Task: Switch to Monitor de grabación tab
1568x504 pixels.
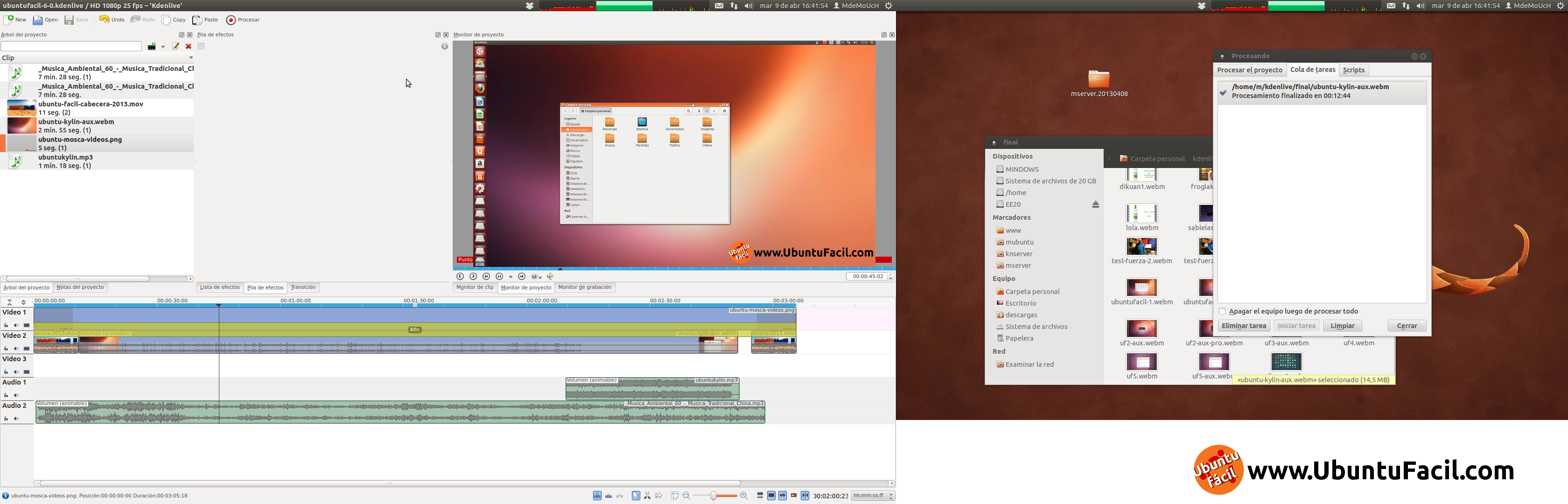Action: 585,287
